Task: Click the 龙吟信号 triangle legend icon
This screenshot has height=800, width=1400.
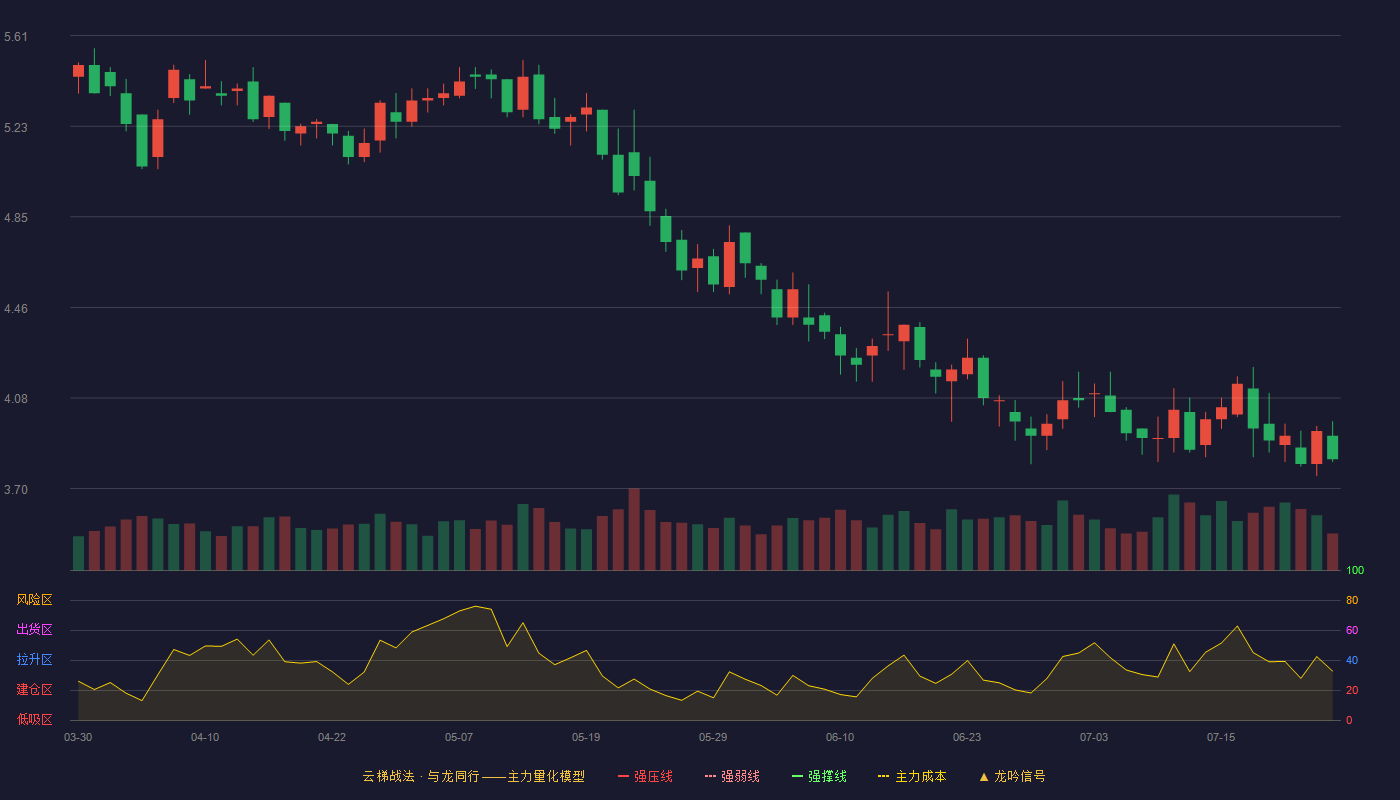Action: click(x=984, y=776)
